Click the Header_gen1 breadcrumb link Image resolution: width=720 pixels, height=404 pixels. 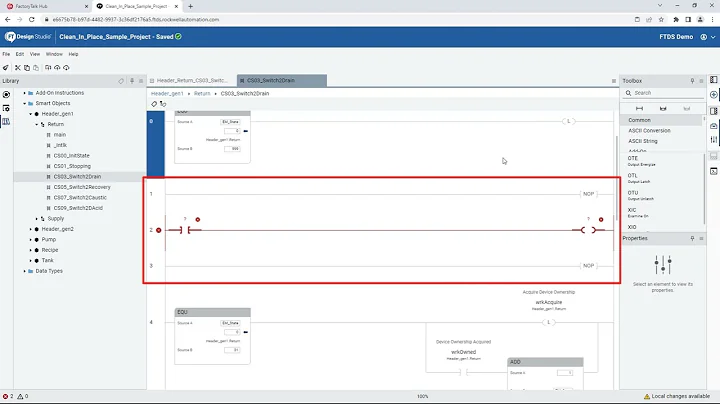tap(167, 93)
